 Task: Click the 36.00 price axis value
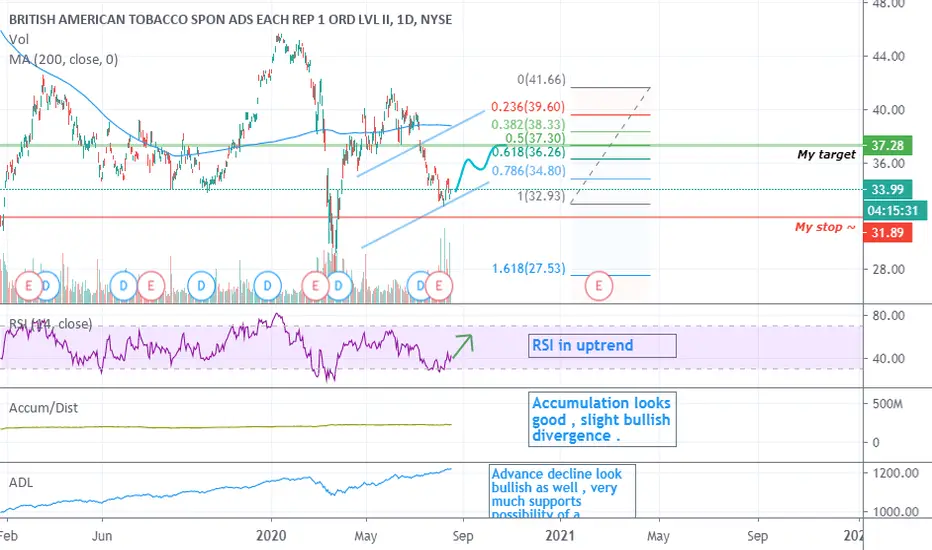[x=888, y=164]
